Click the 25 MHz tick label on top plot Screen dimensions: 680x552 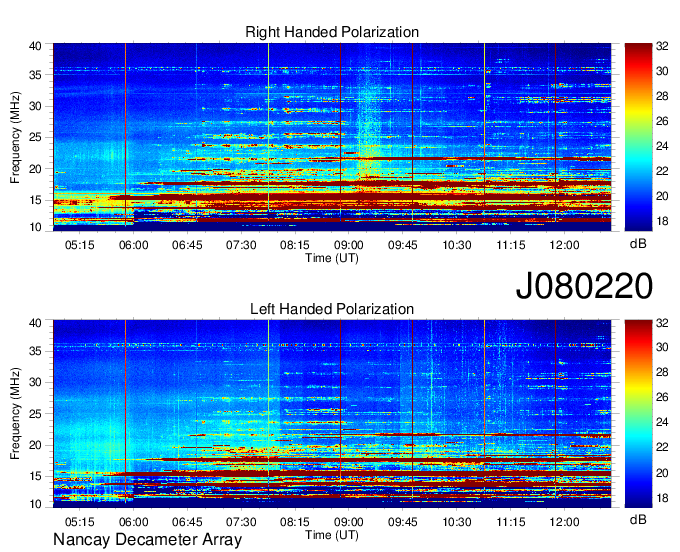(36, 137)
